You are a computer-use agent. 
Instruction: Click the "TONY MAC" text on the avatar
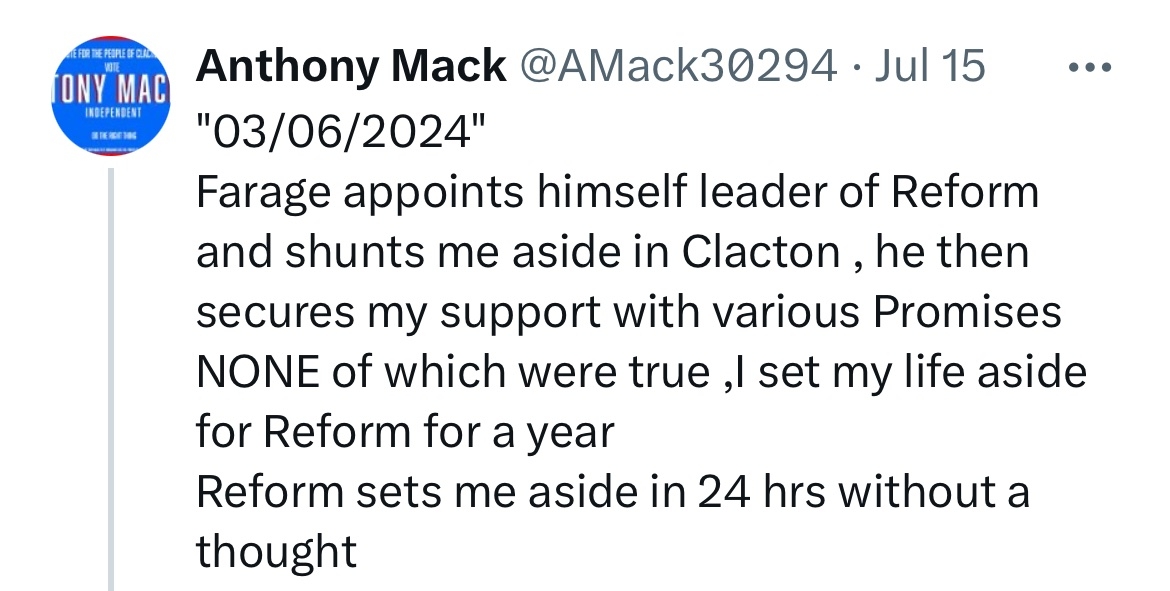(111, 92)
